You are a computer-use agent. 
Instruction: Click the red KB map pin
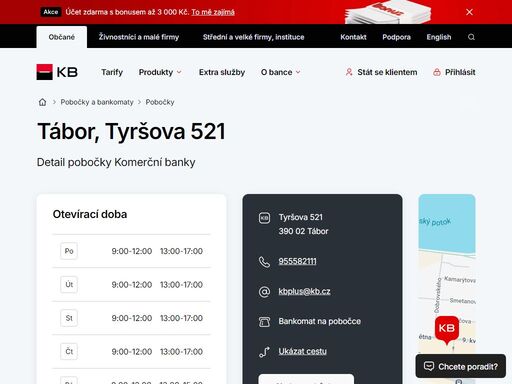pyautogui.click(x=447, y=329)
